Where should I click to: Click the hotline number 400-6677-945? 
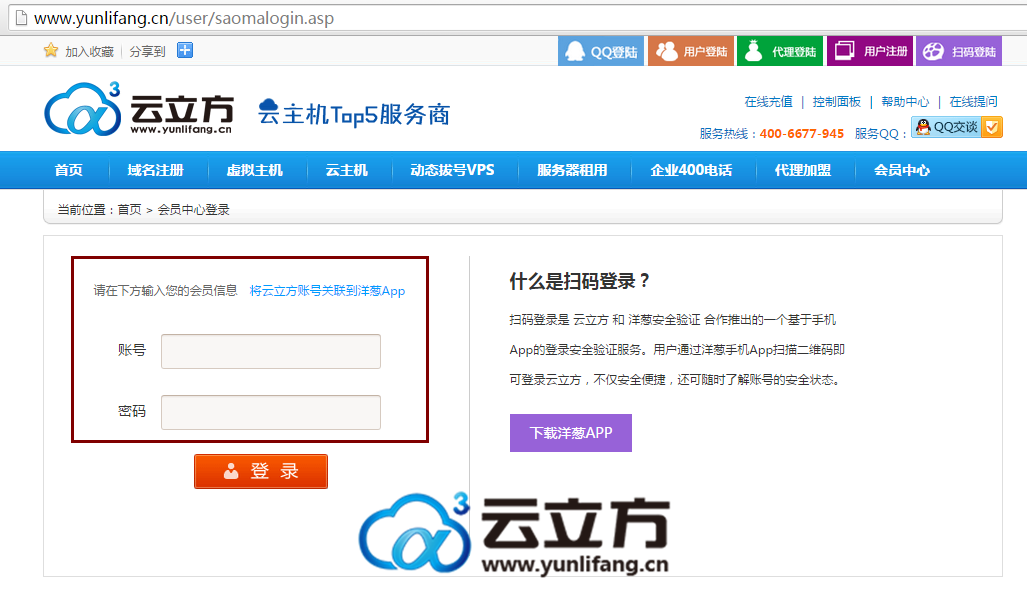click(x=802, y=134)
